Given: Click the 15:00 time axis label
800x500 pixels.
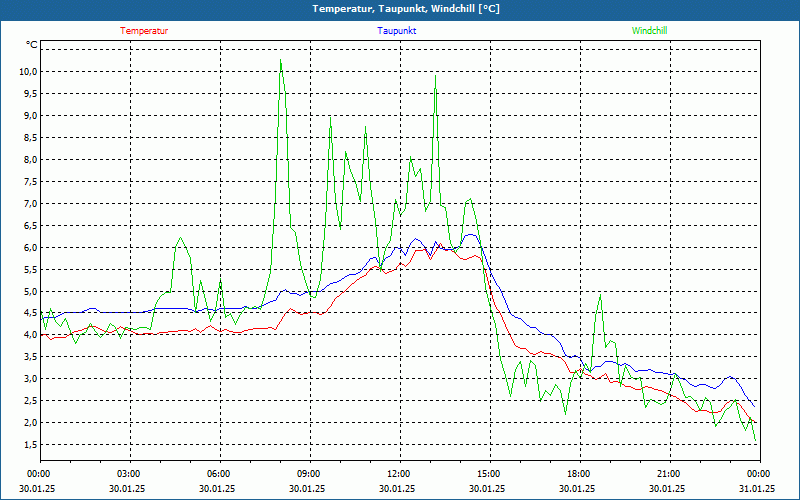Looking at the screenshot, I should click(490, 474).
